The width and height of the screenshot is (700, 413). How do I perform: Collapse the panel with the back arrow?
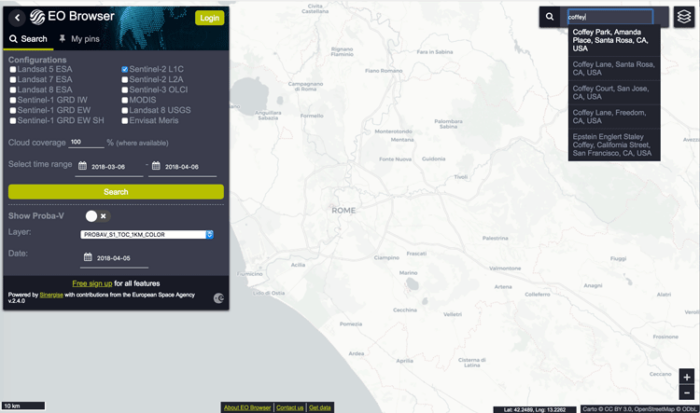(17, 18)
